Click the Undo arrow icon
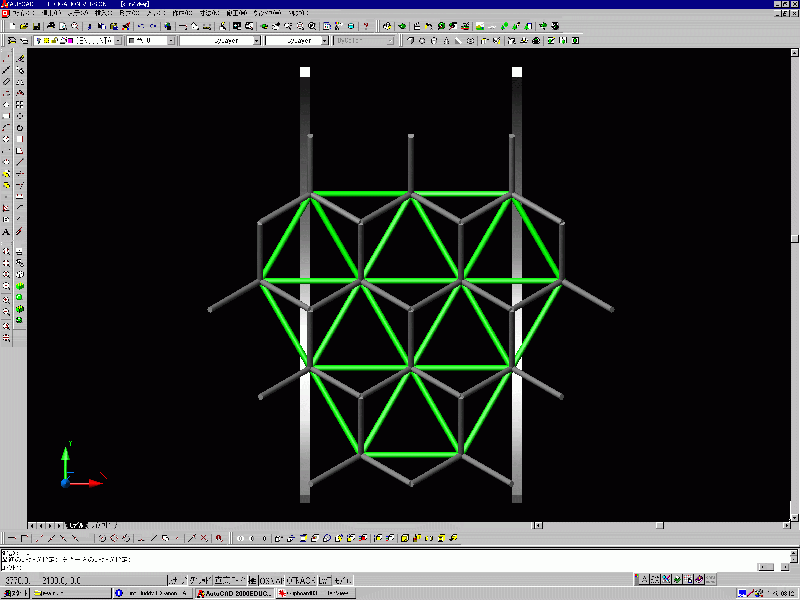800x600 pixels. [141, 26]
